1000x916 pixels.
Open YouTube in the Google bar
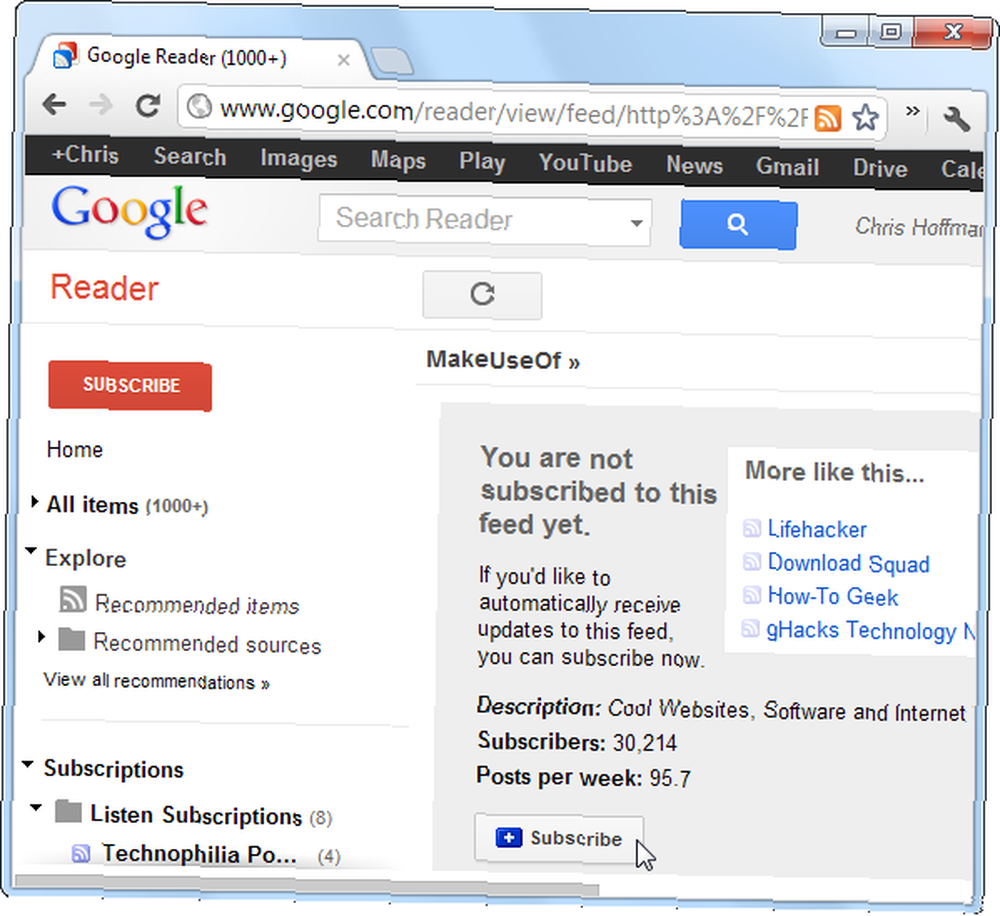tap(585, 164)
